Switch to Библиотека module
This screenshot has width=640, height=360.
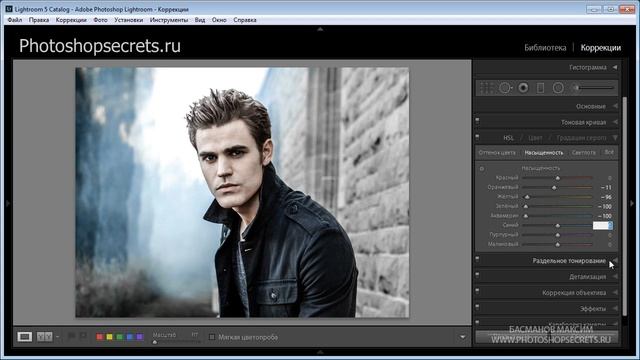[545, 48]
